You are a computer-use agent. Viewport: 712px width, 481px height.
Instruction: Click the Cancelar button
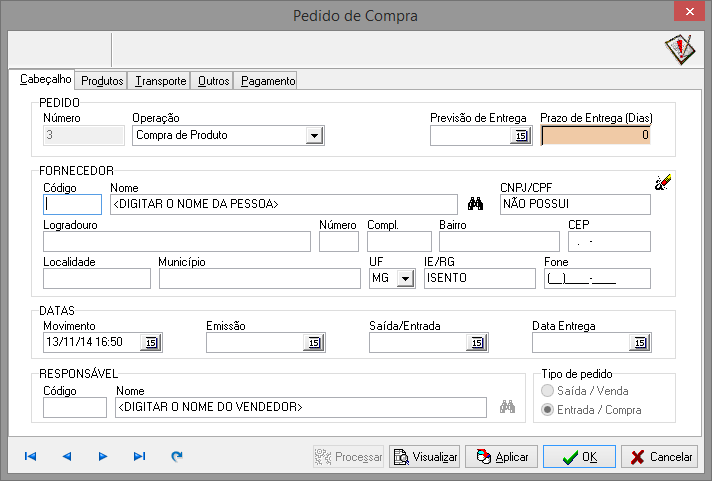click(659, 457)
